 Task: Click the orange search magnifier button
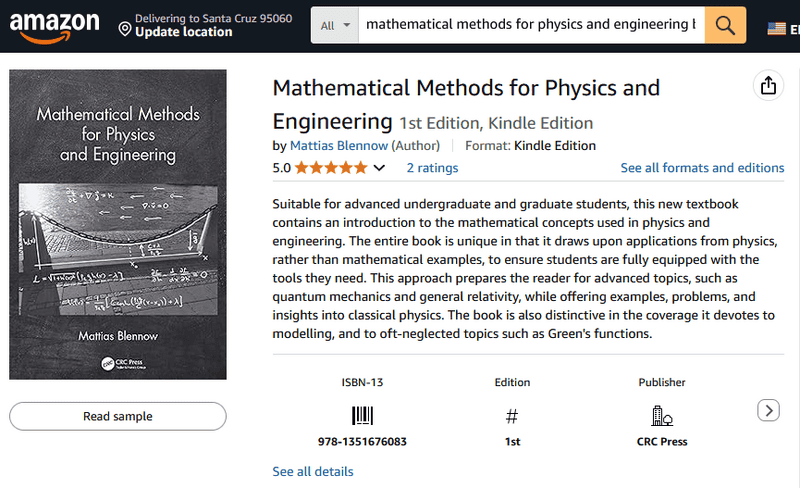(726, 25)
